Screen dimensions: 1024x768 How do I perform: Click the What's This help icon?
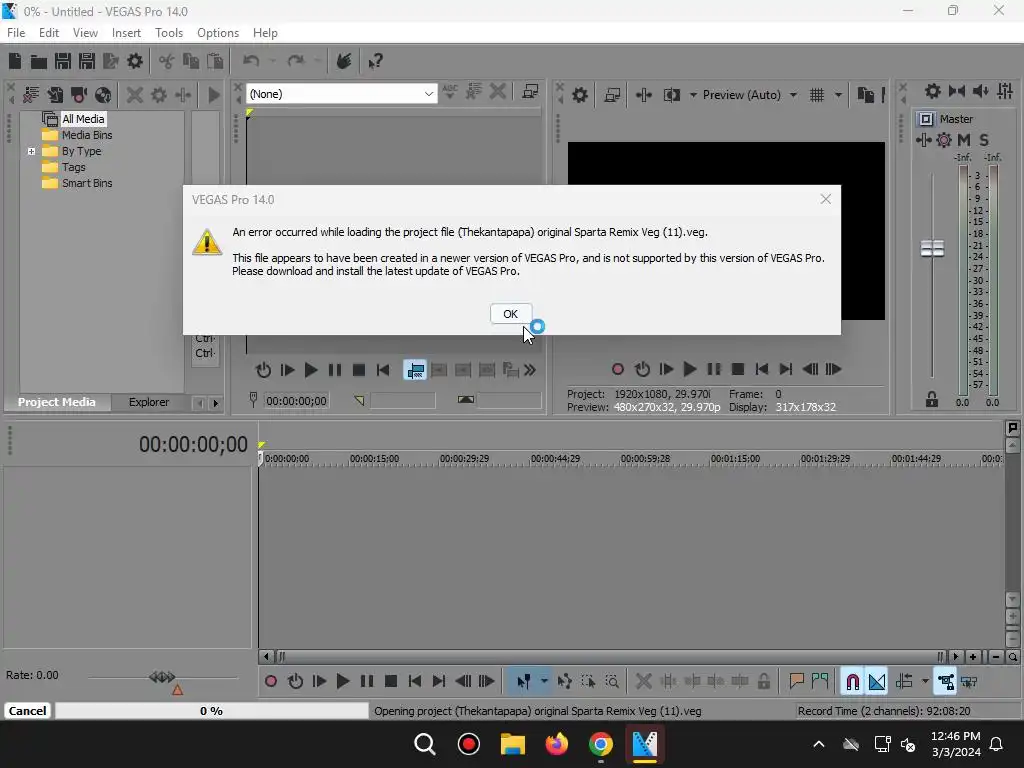(x=375, y=61)
